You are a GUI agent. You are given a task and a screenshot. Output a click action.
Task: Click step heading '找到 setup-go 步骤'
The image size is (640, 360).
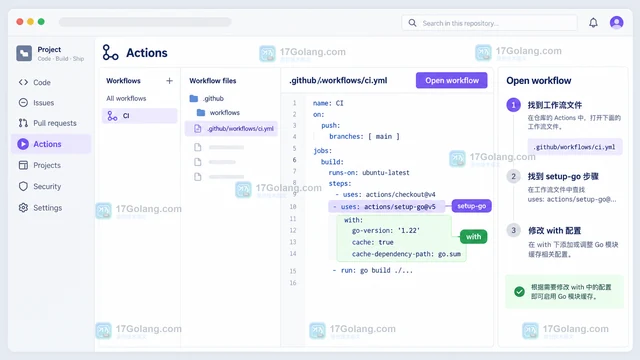[x=563, y=176]
